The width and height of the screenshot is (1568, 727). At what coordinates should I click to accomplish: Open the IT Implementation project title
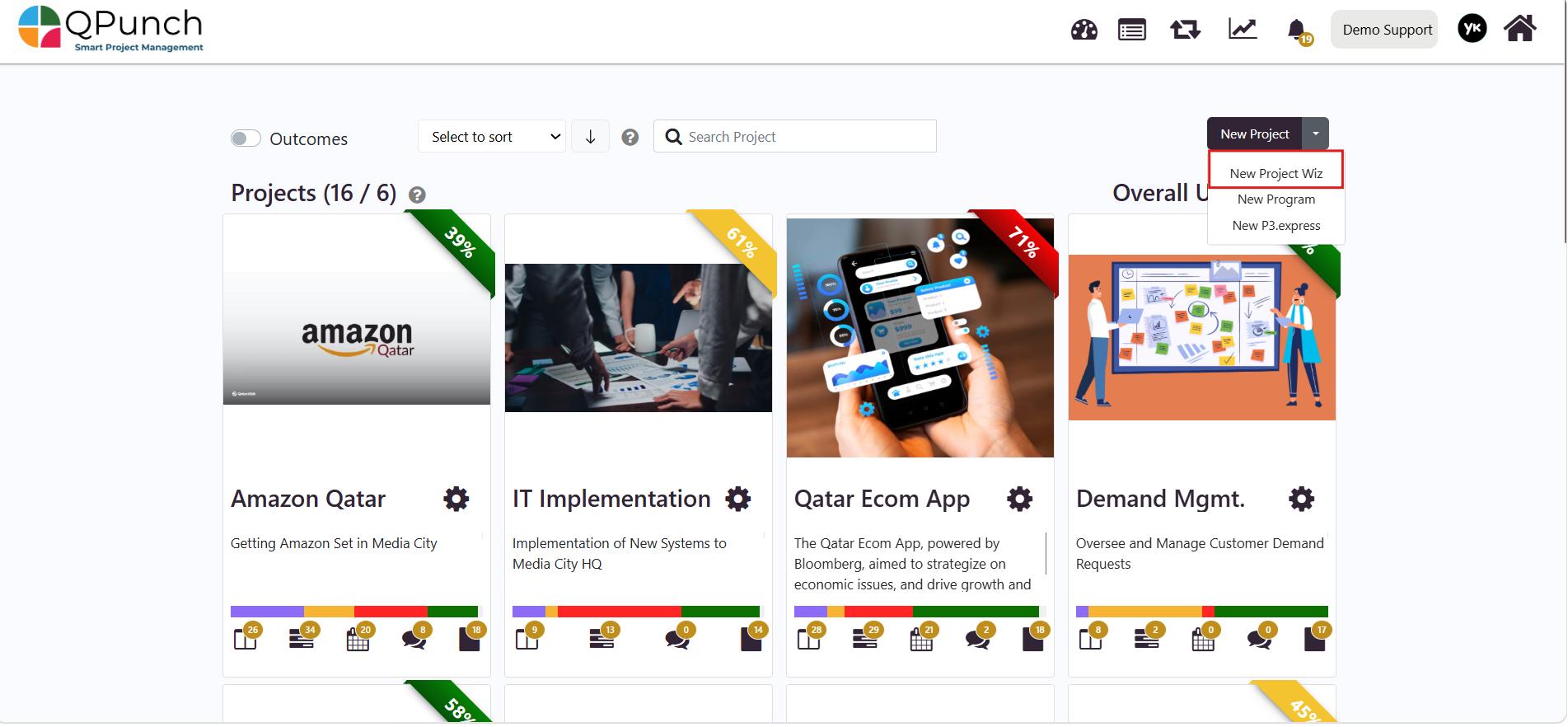click(x=611, y=499)
